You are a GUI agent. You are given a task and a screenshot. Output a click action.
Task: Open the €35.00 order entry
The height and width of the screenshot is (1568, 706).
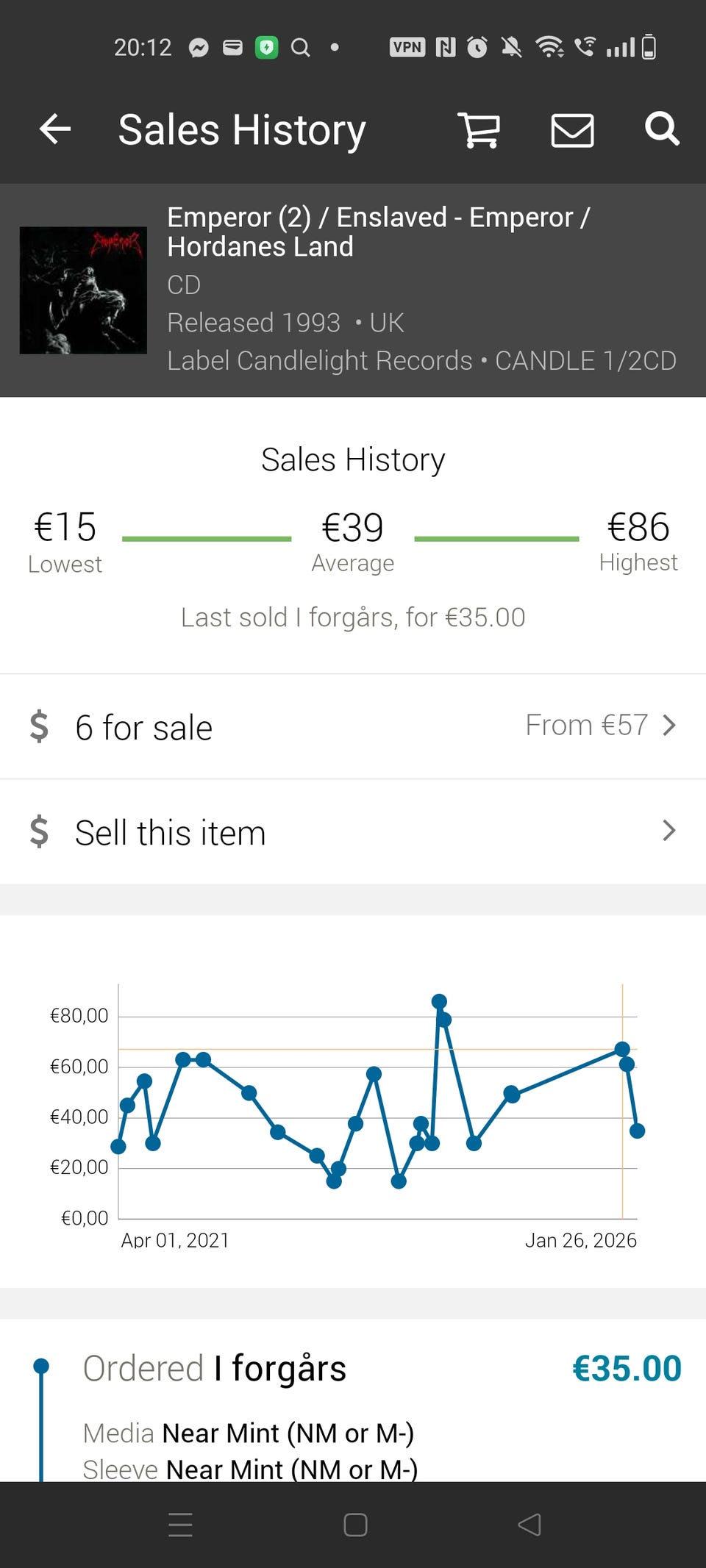point(627,1369)
